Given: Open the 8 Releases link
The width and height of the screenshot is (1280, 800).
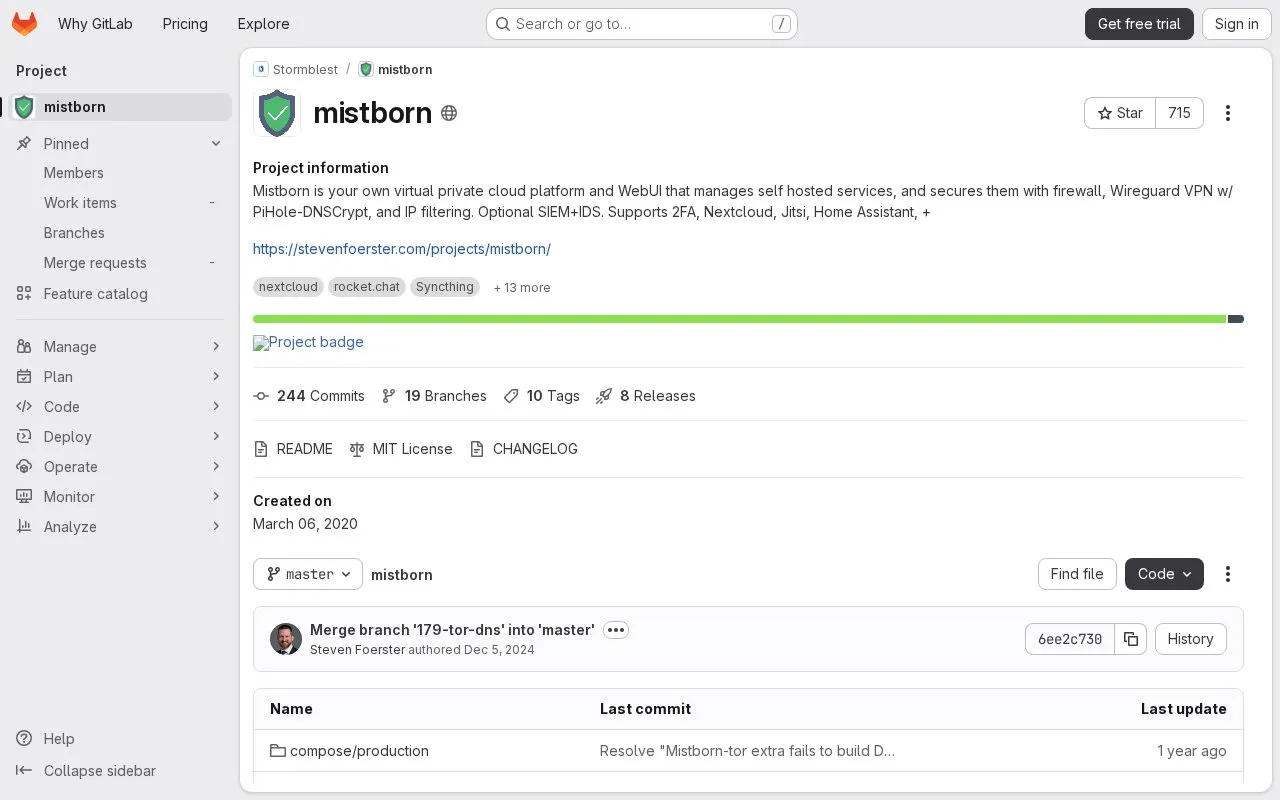Looking at the screenshot, I should 646,396.
